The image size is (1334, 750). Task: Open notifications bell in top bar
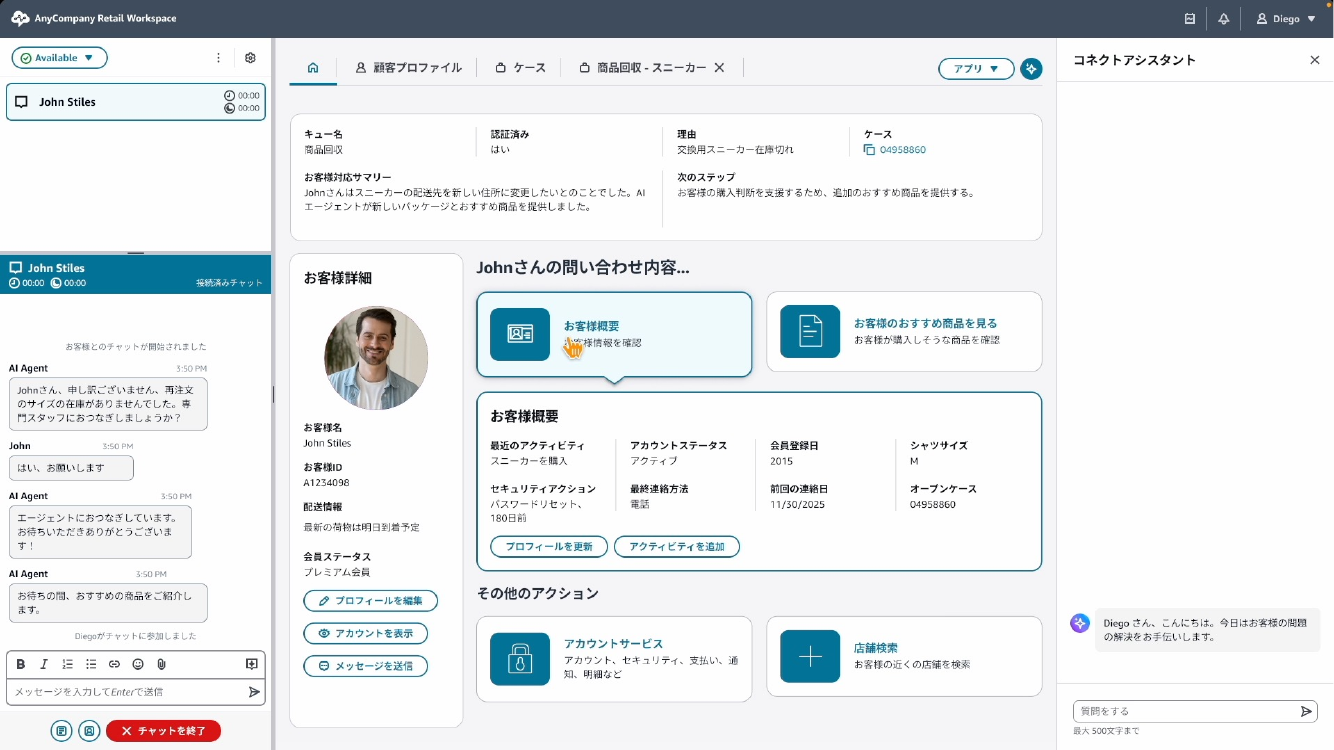[1224, 19]
